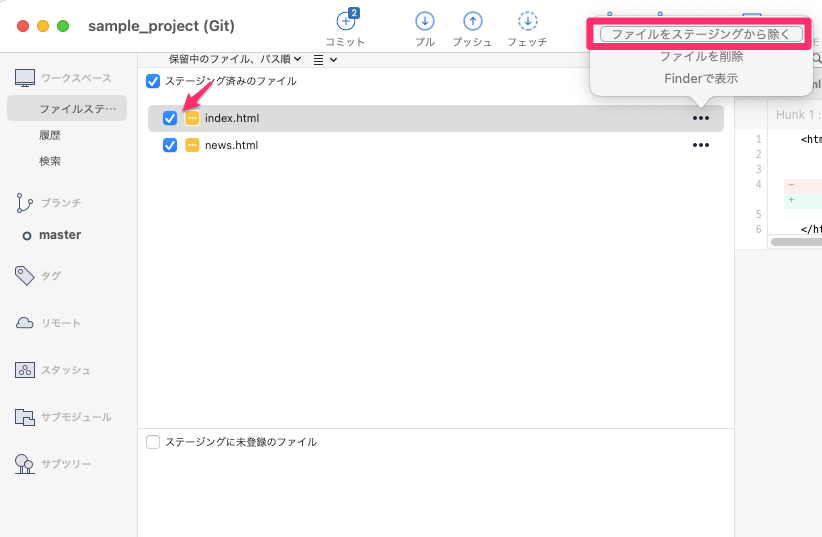
Task: Select the news.html file name
Action: coord(232,145)
